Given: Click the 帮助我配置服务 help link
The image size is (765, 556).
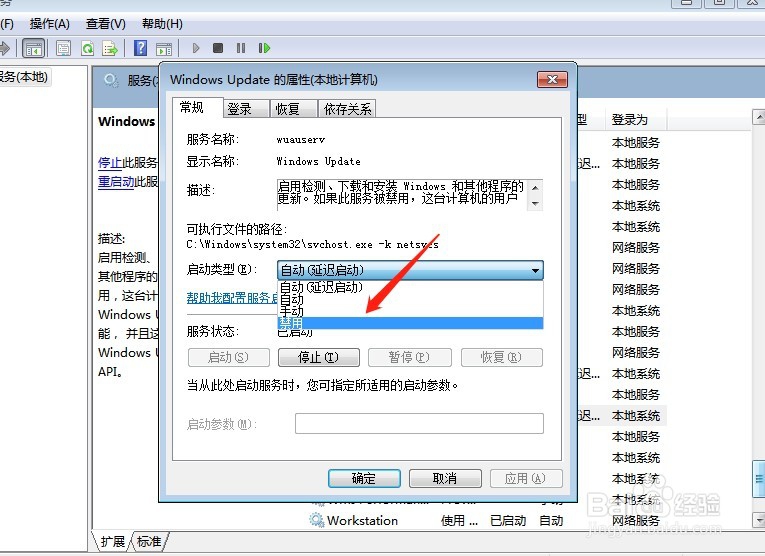Looking at the screenshot, I should click(x=232, y=297).
